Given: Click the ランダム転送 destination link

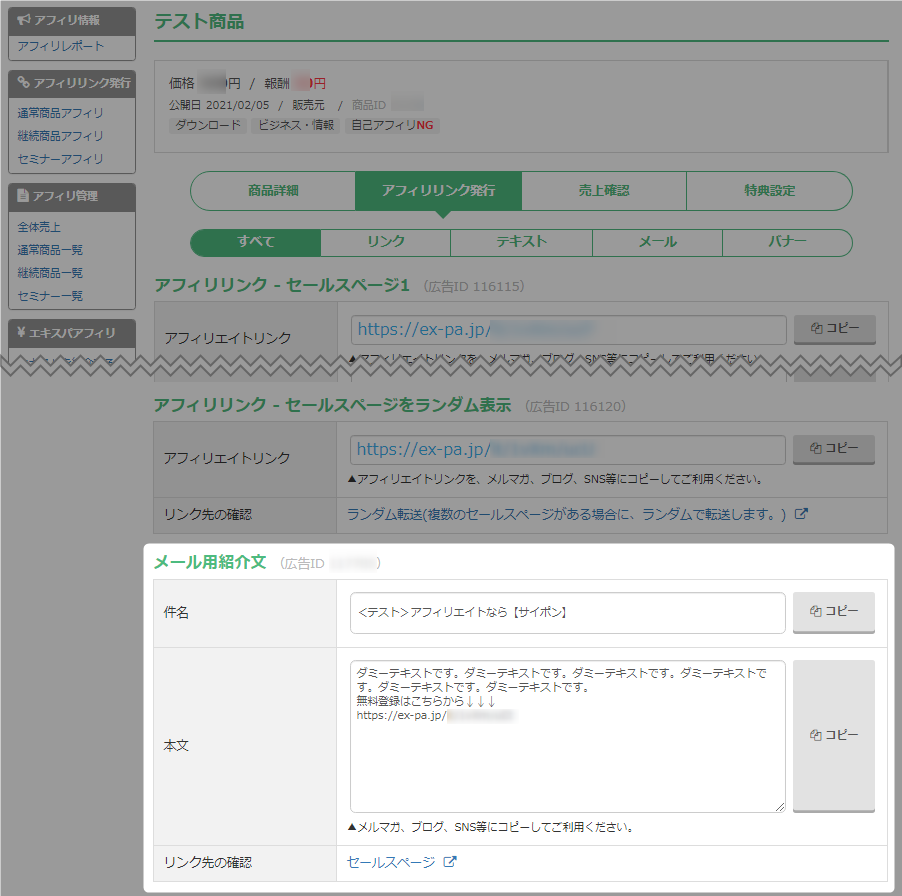Looking at the screenshot, I should click(567, 514).
